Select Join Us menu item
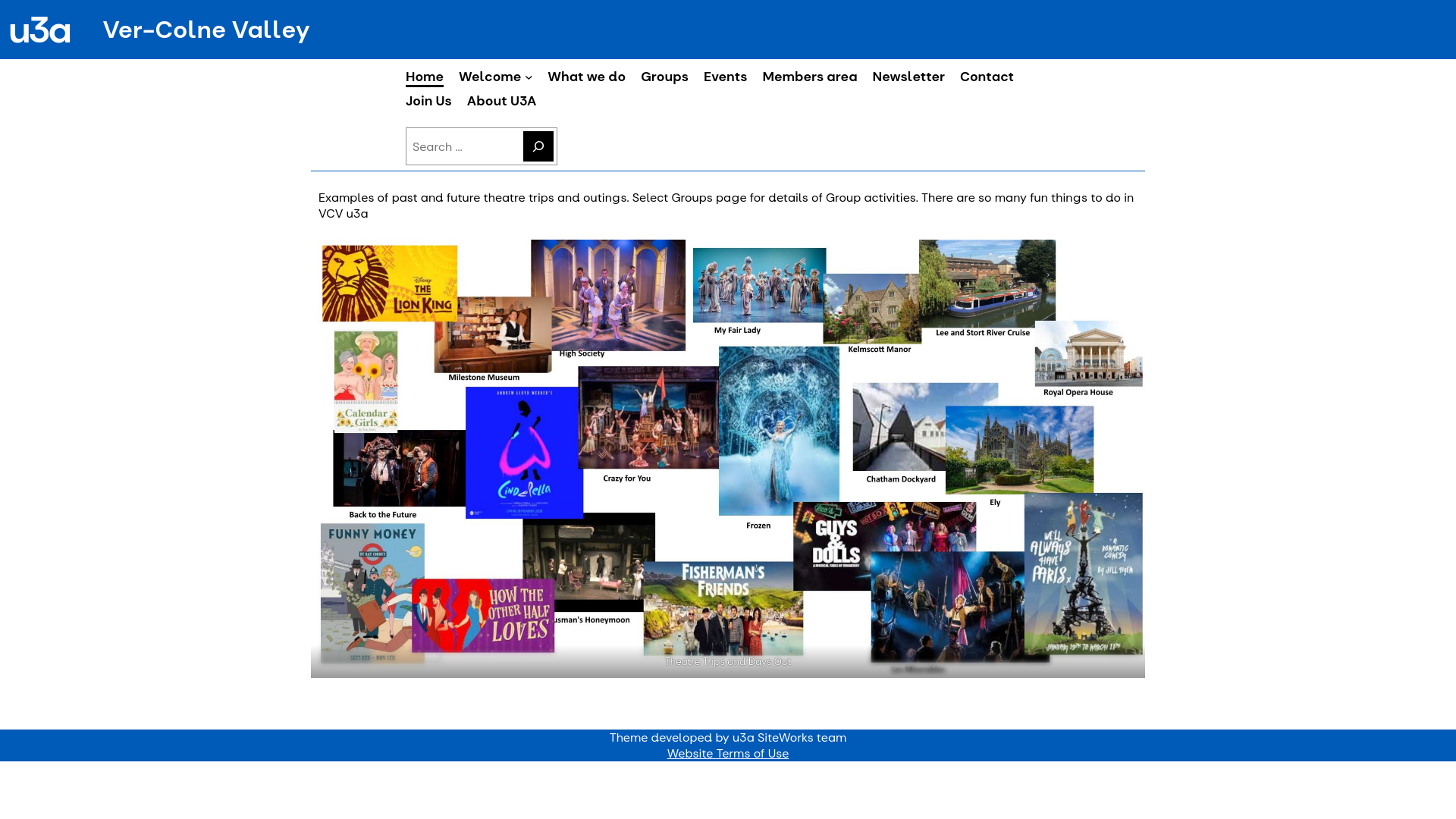Image resolution: width=1456 pixels, height=819 pixels. pyautogui.click(x=428, y=101)
